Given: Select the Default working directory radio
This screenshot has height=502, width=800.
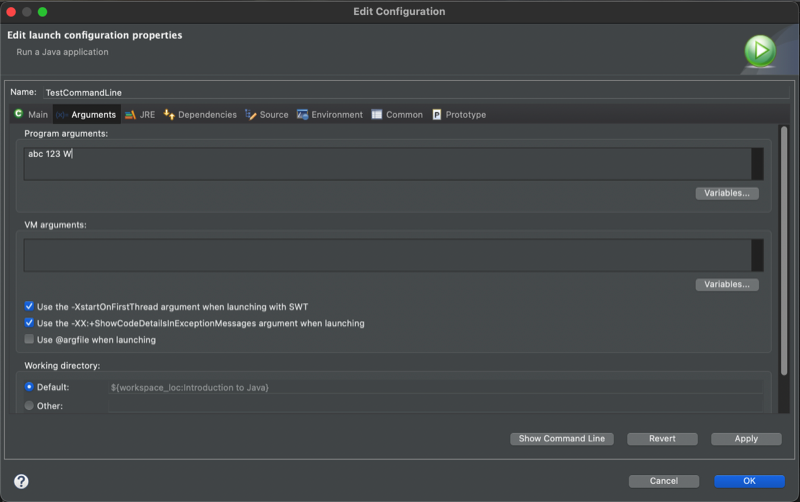Looking at the screenshot, I should [x=29, y=387].
